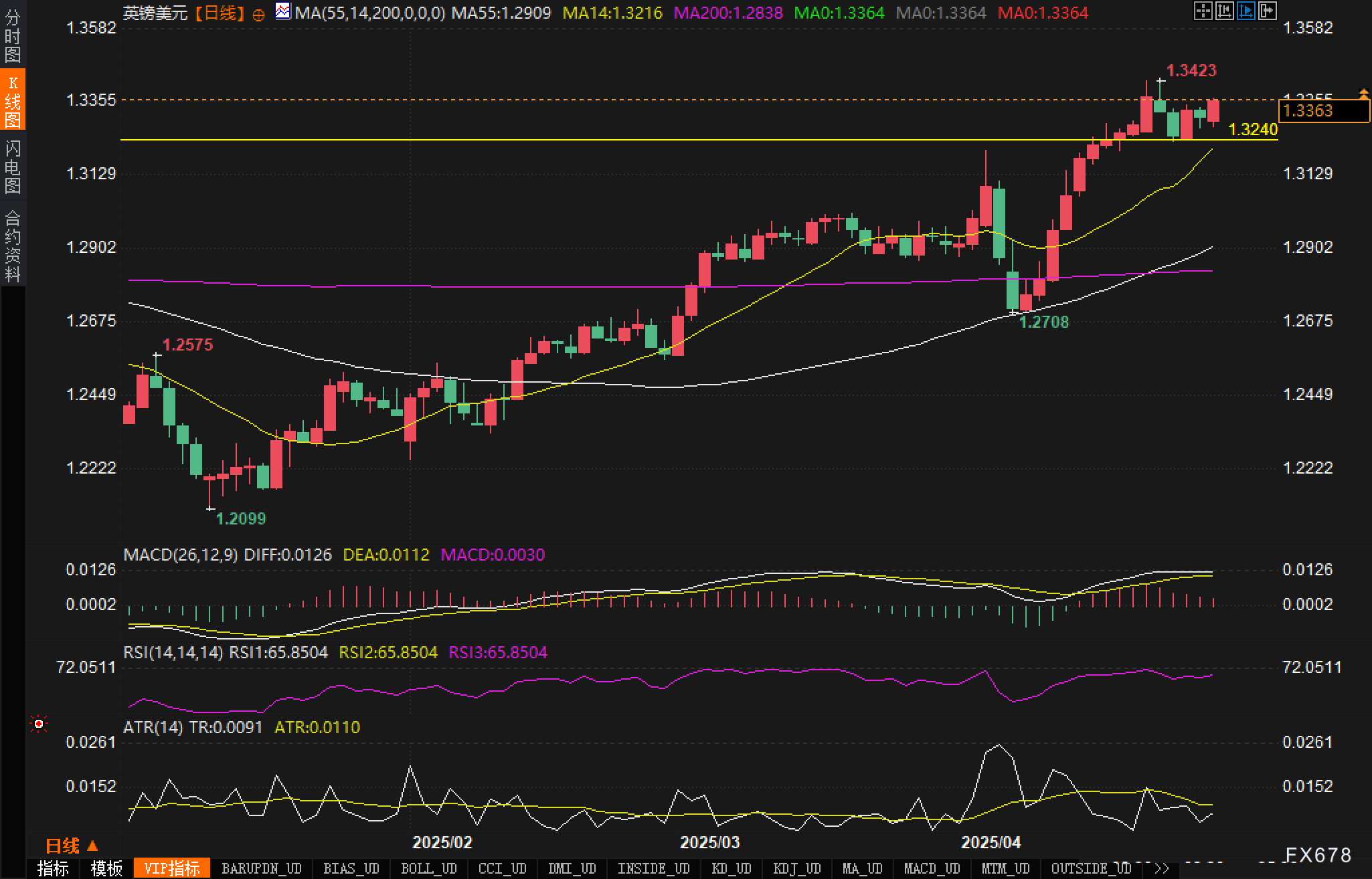Click the MA indicator chart icon
This screenshot has height=879, width=1372.
[x=283, y=11]
